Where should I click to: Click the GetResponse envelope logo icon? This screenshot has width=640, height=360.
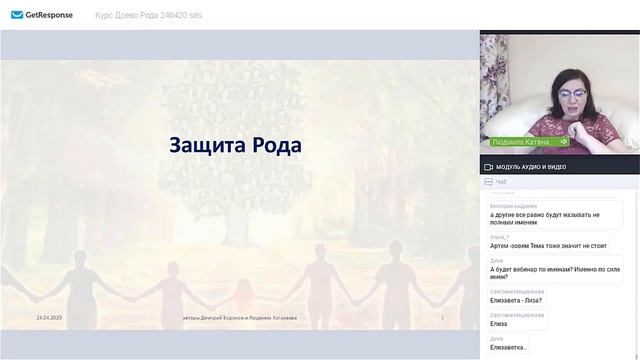tap(17, 15)
